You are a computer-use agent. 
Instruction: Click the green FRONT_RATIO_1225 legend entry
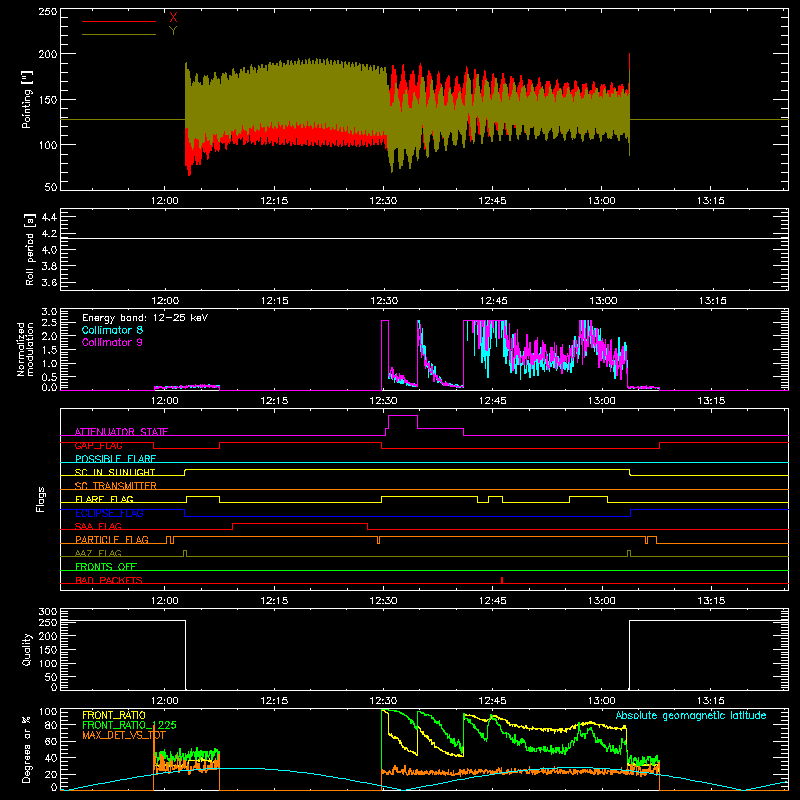(x=129, y=725)
